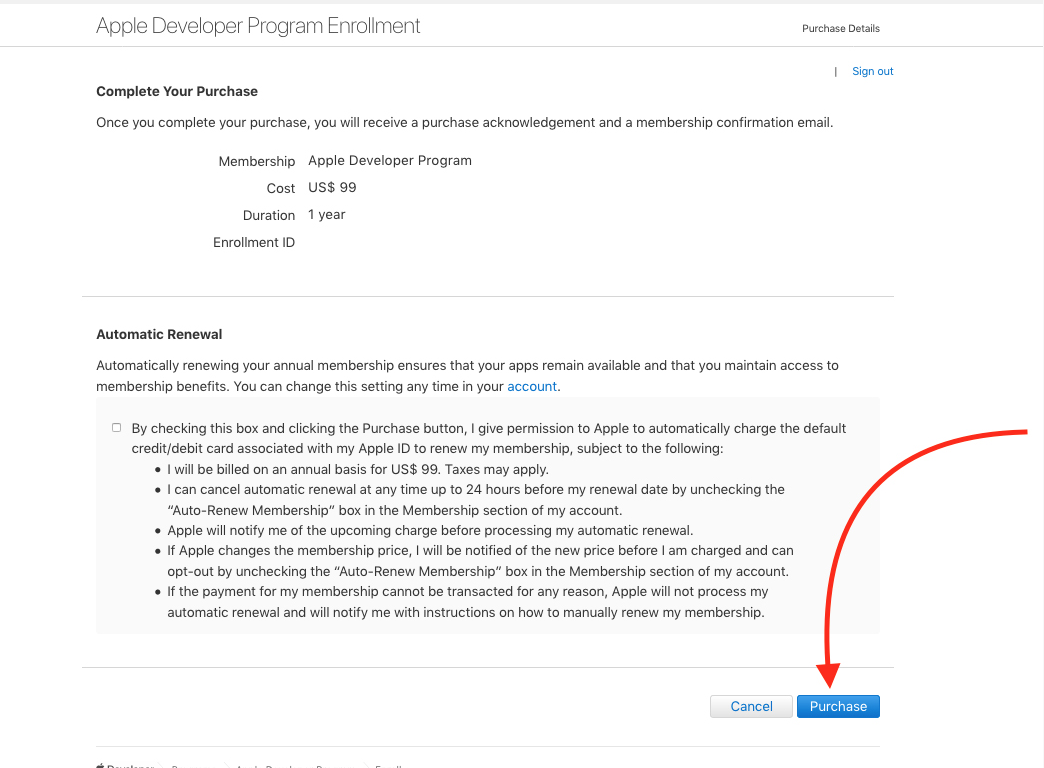
Task: Click the '1 year' duration value
Action: click(326, 214)
